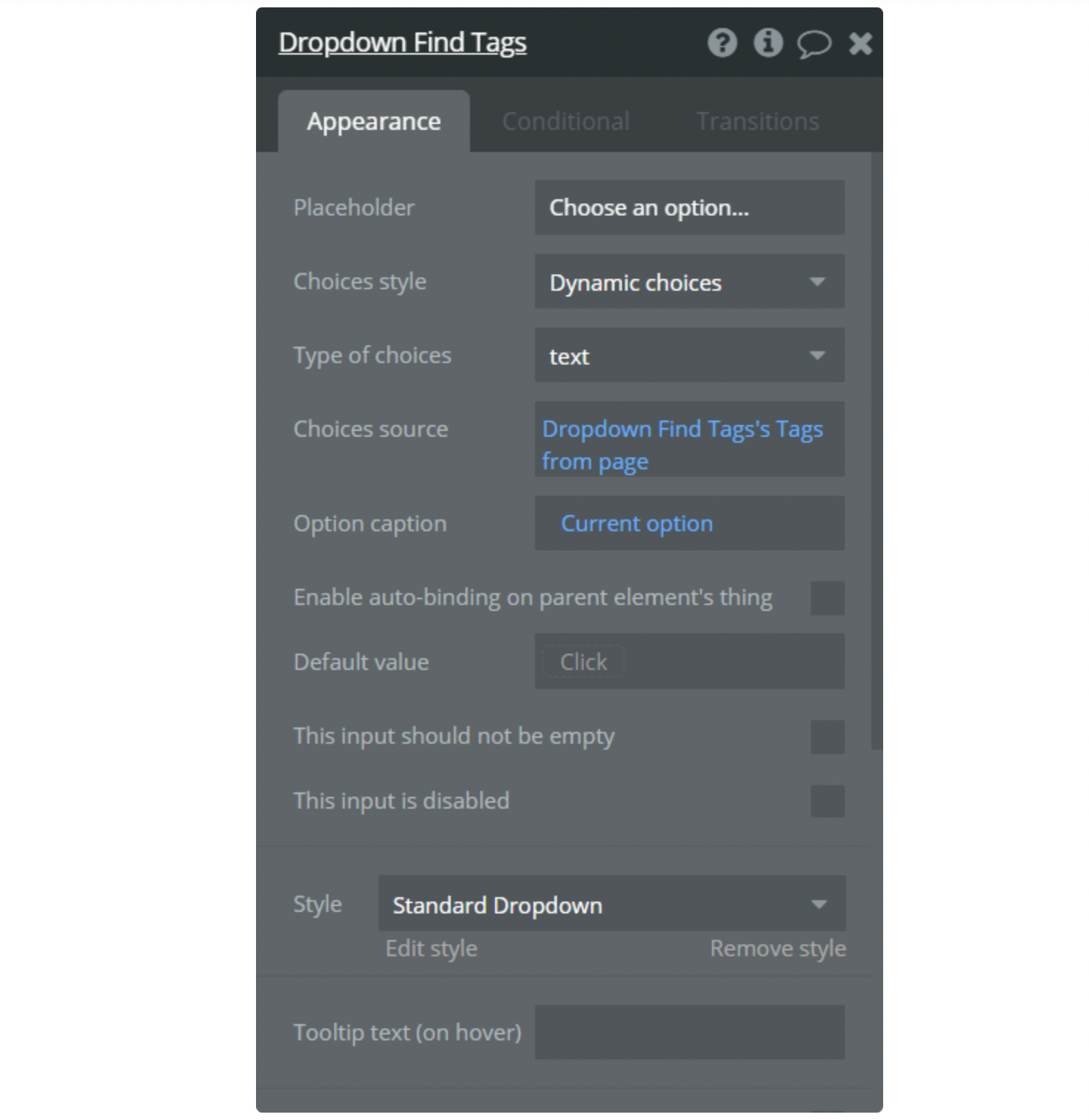Click the Tooltip text input field
This screenshot has height=1120, width=1089.
[x=689, y=1032]
